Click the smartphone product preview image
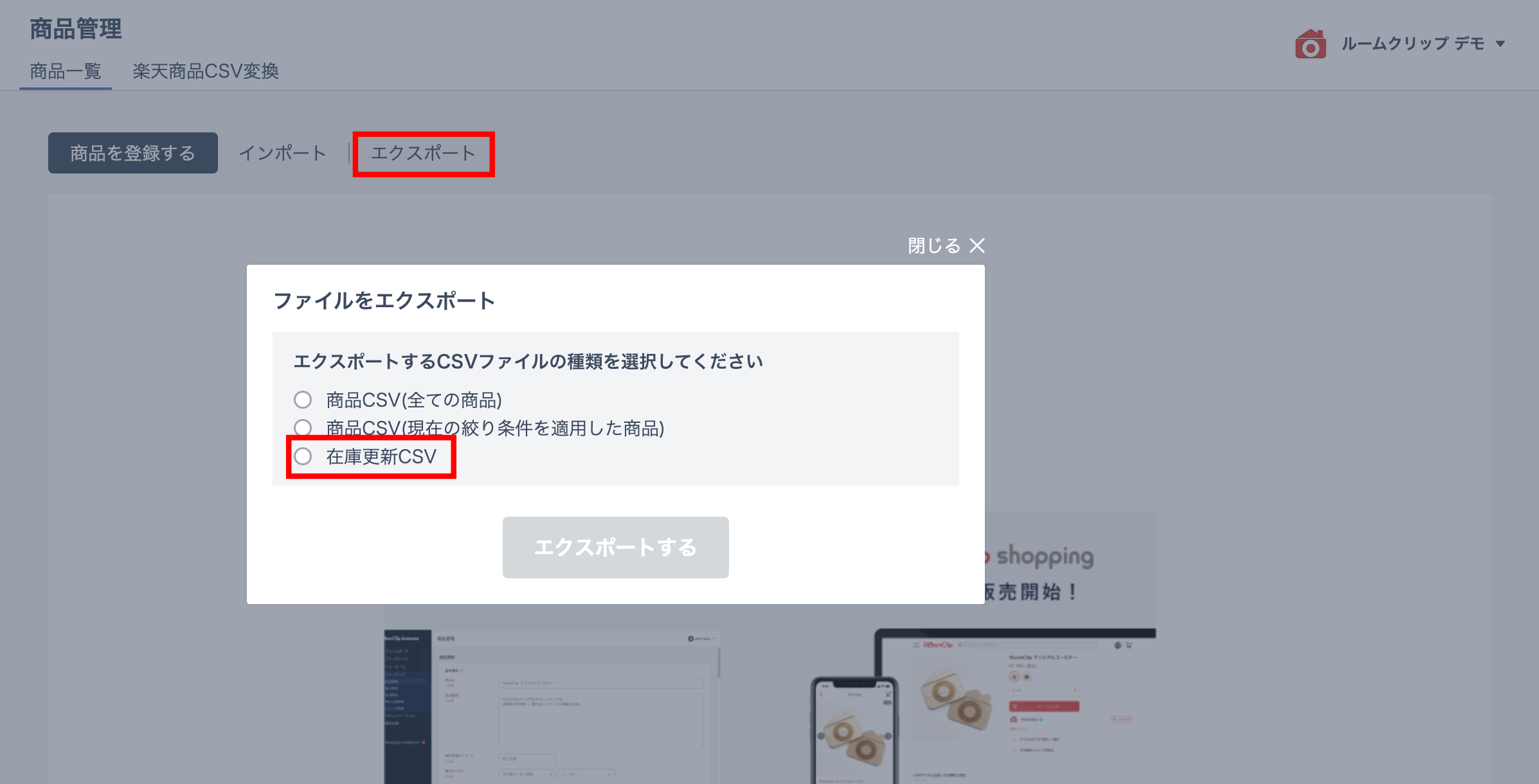This screenshot has height=784, width=1539. click(x=854, y=731)
